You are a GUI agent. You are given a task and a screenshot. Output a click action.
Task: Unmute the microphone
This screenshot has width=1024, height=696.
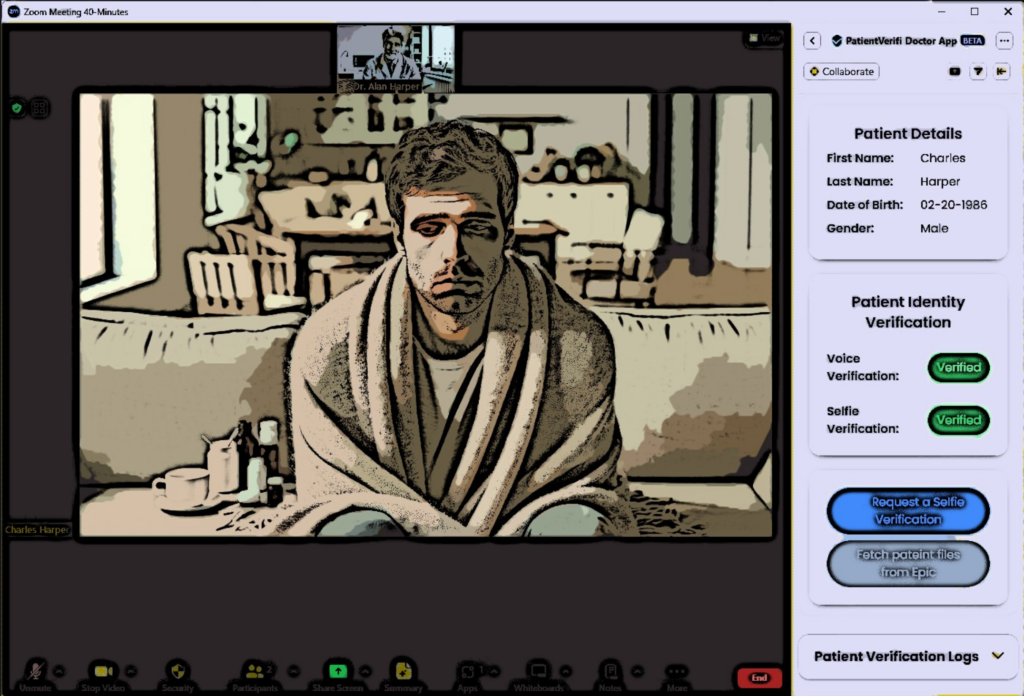(36, 672)
